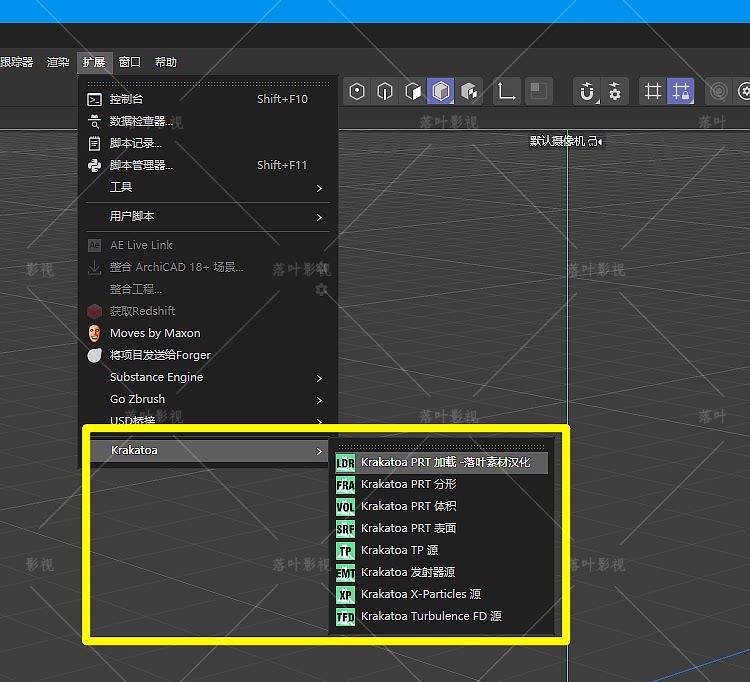Click the greyed Viewport Solo square icon
Image resolution: width=750 pixels, height=682 pixels.
click(539, 91)
